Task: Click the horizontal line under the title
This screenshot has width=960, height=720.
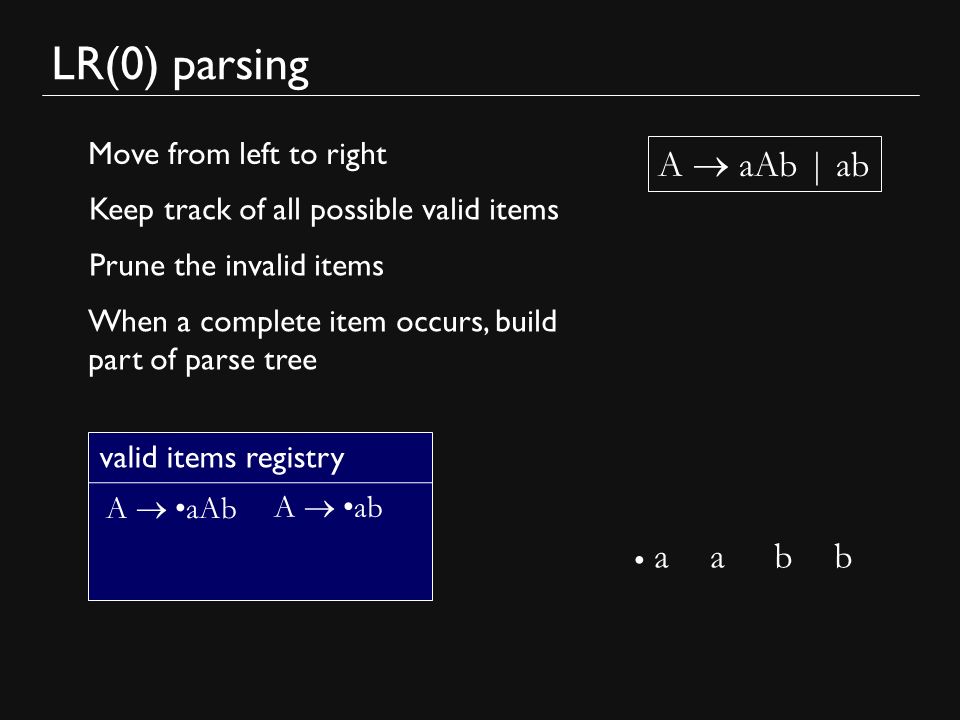Action: pyautogui.click(x=481, y=96)
